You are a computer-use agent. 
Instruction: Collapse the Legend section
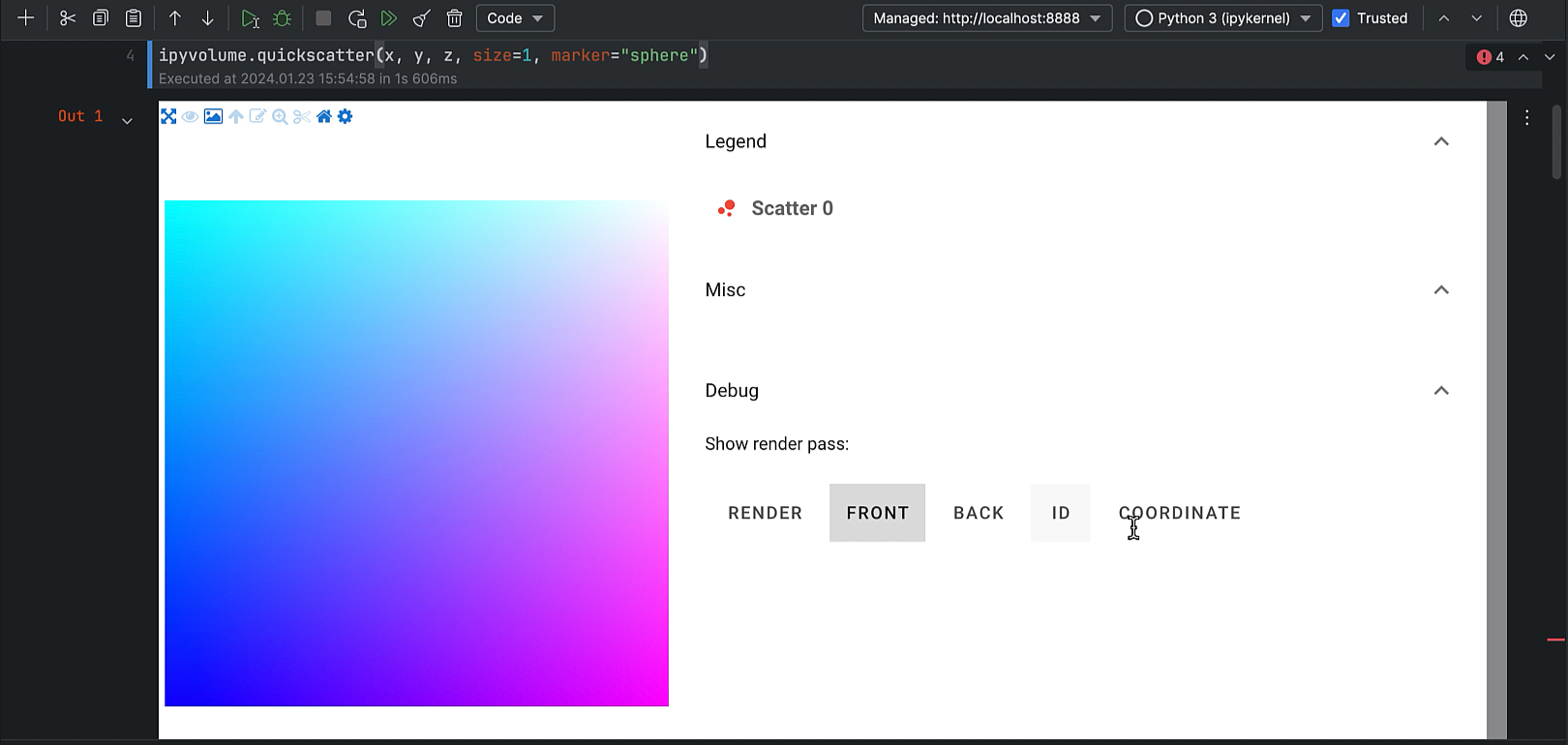tap(1441, 141)
